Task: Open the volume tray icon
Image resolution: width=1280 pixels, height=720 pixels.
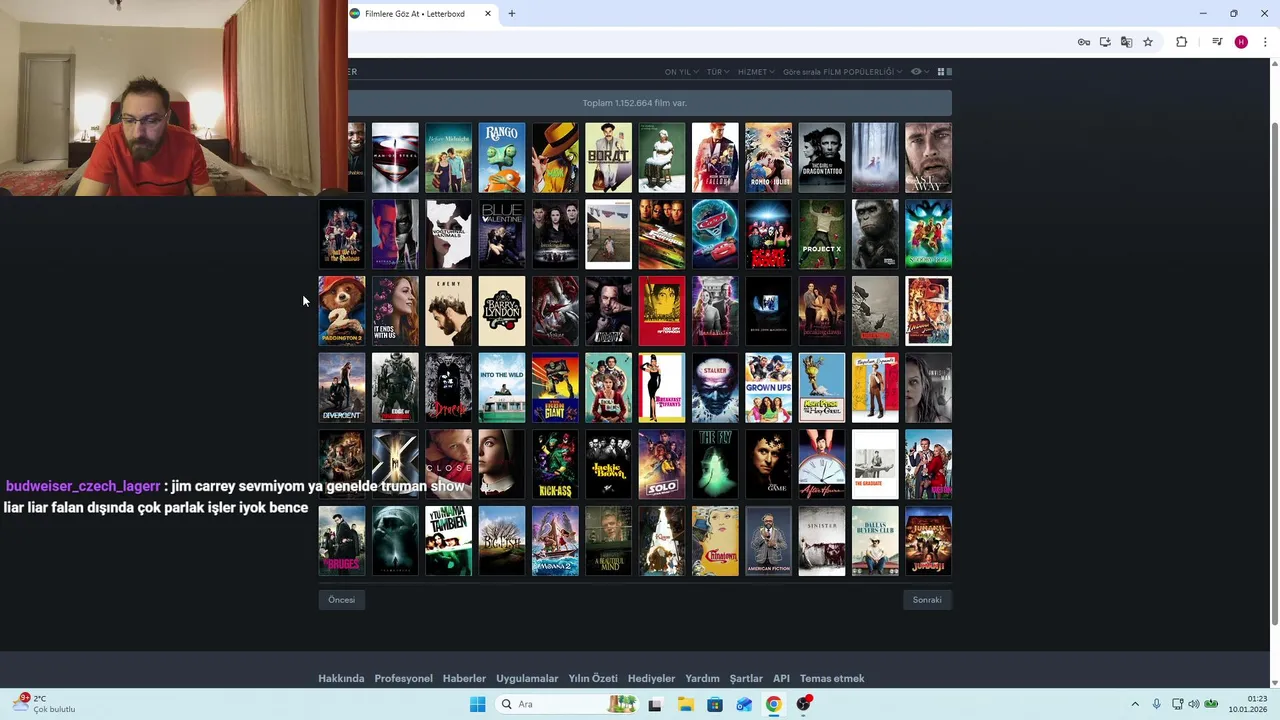Action: click(x=1194, y=704)
